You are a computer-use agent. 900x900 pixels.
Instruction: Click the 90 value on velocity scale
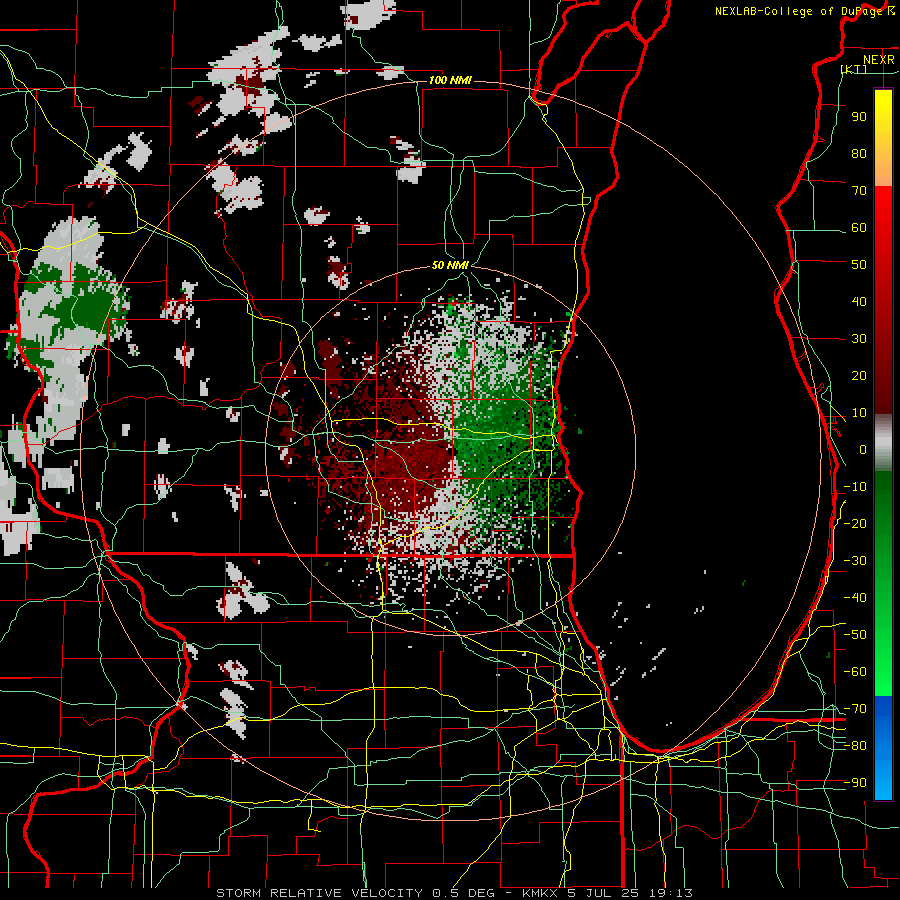point(859,117)
